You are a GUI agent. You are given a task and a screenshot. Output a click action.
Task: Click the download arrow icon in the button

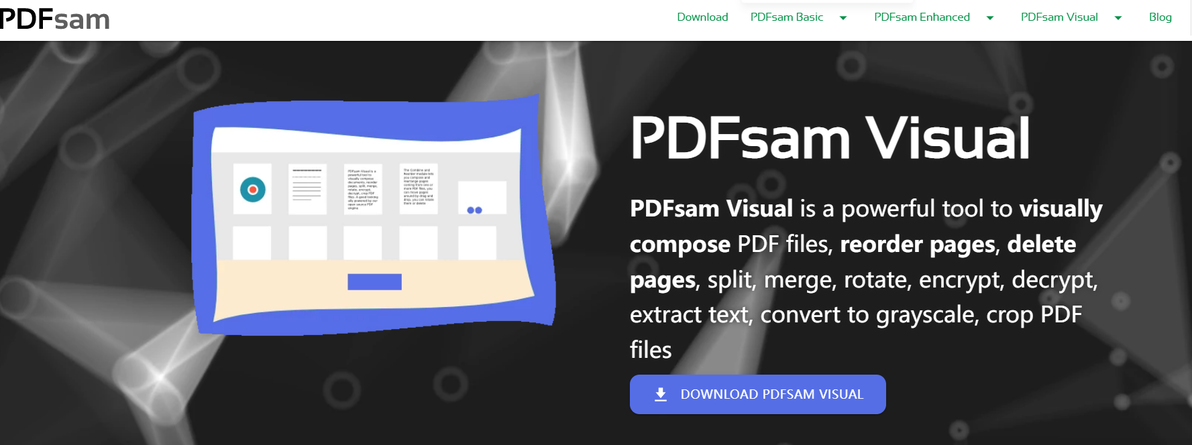(x=661, y=394)
